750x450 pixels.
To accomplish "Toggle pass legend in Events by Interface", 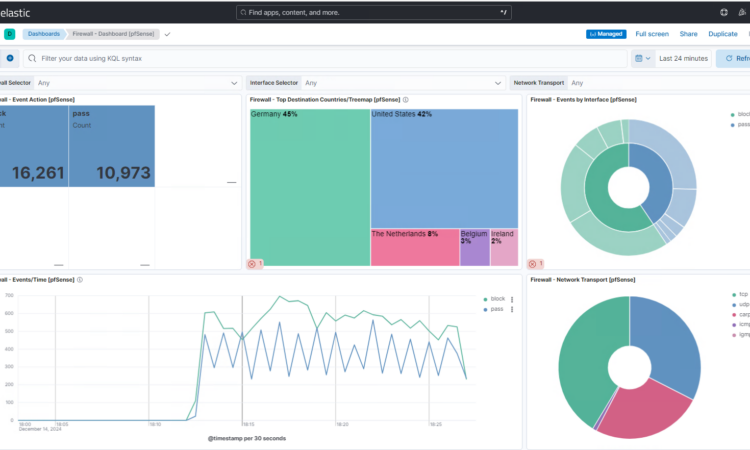I will (x=740, y=125).
